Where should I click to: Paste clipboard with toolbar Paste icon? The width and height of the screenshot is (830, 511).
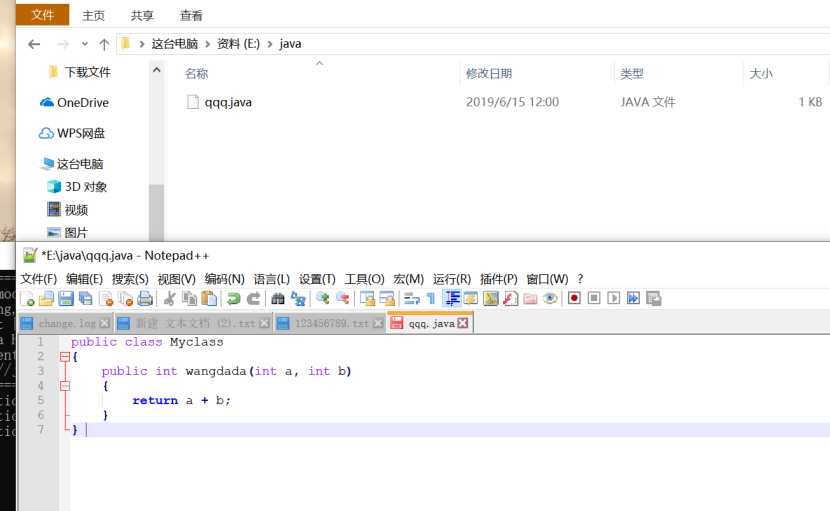(x=209, y=299)
